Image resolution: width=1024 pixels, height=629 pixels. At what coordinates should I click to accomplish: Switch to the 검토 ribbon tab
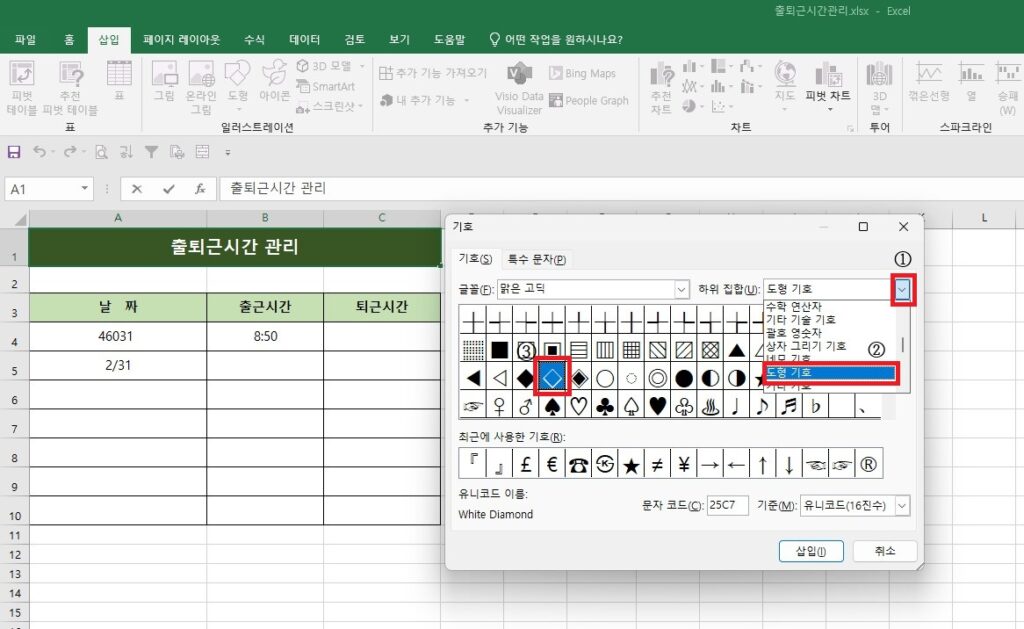(x=355, y=40)
